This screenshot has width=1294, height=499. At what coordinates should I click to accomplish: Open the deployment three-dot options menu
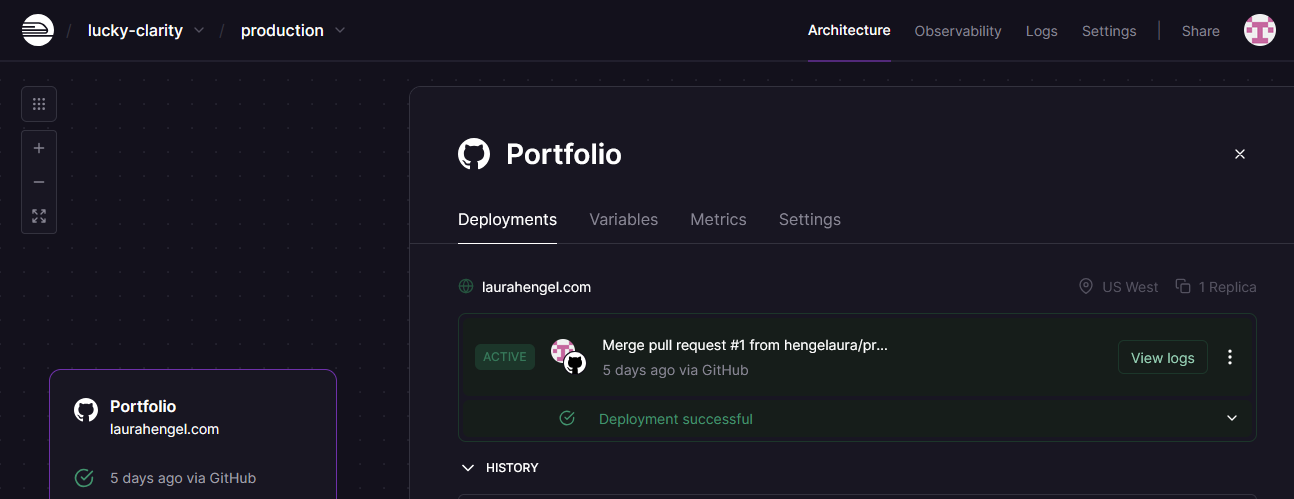(1230, 357)
